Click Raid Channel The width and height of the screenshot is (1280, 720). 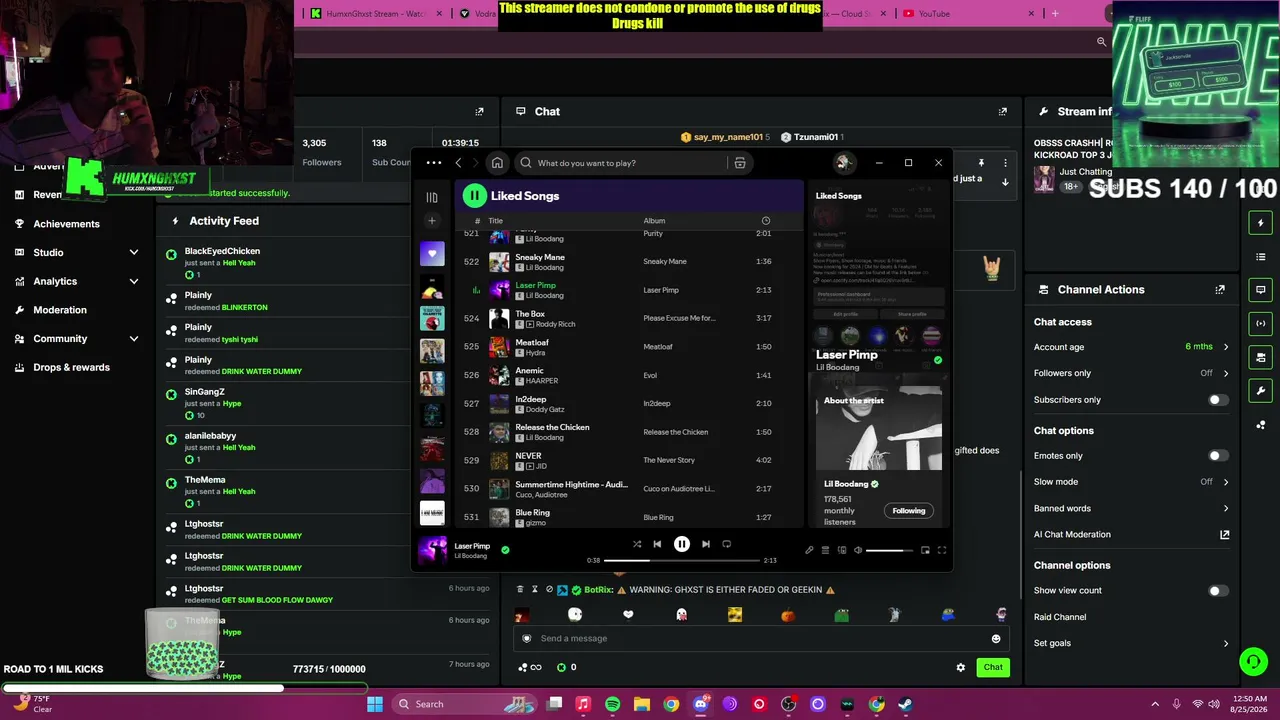1060,617
